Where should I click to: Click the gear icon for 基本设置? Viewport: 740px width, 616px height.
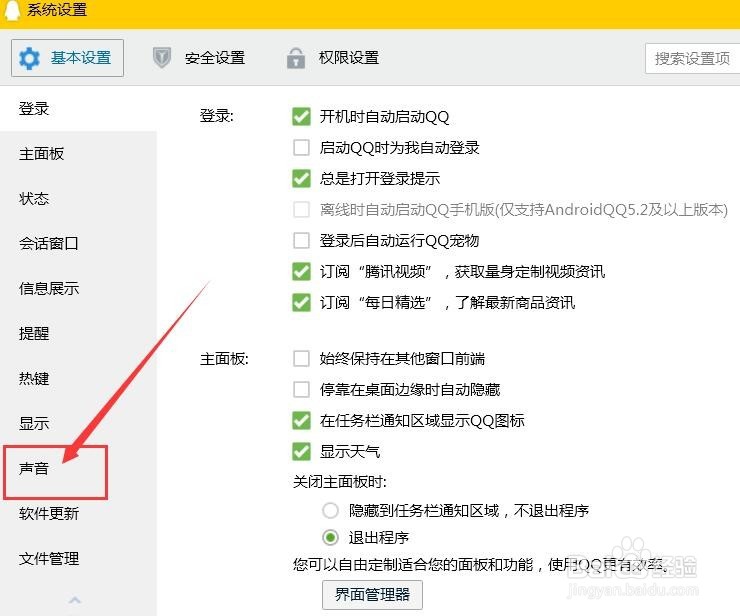click(x=29, y=58)
